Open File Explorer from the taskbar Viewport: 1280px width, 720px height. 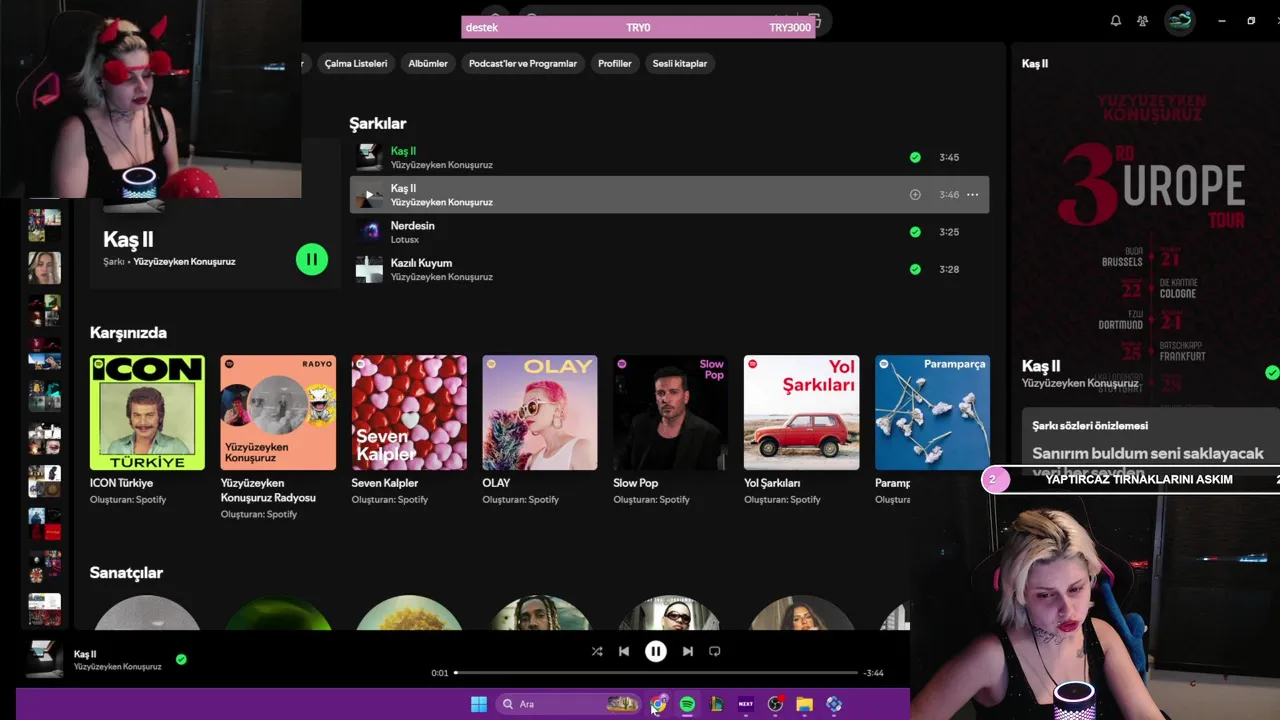pos(804,704)
